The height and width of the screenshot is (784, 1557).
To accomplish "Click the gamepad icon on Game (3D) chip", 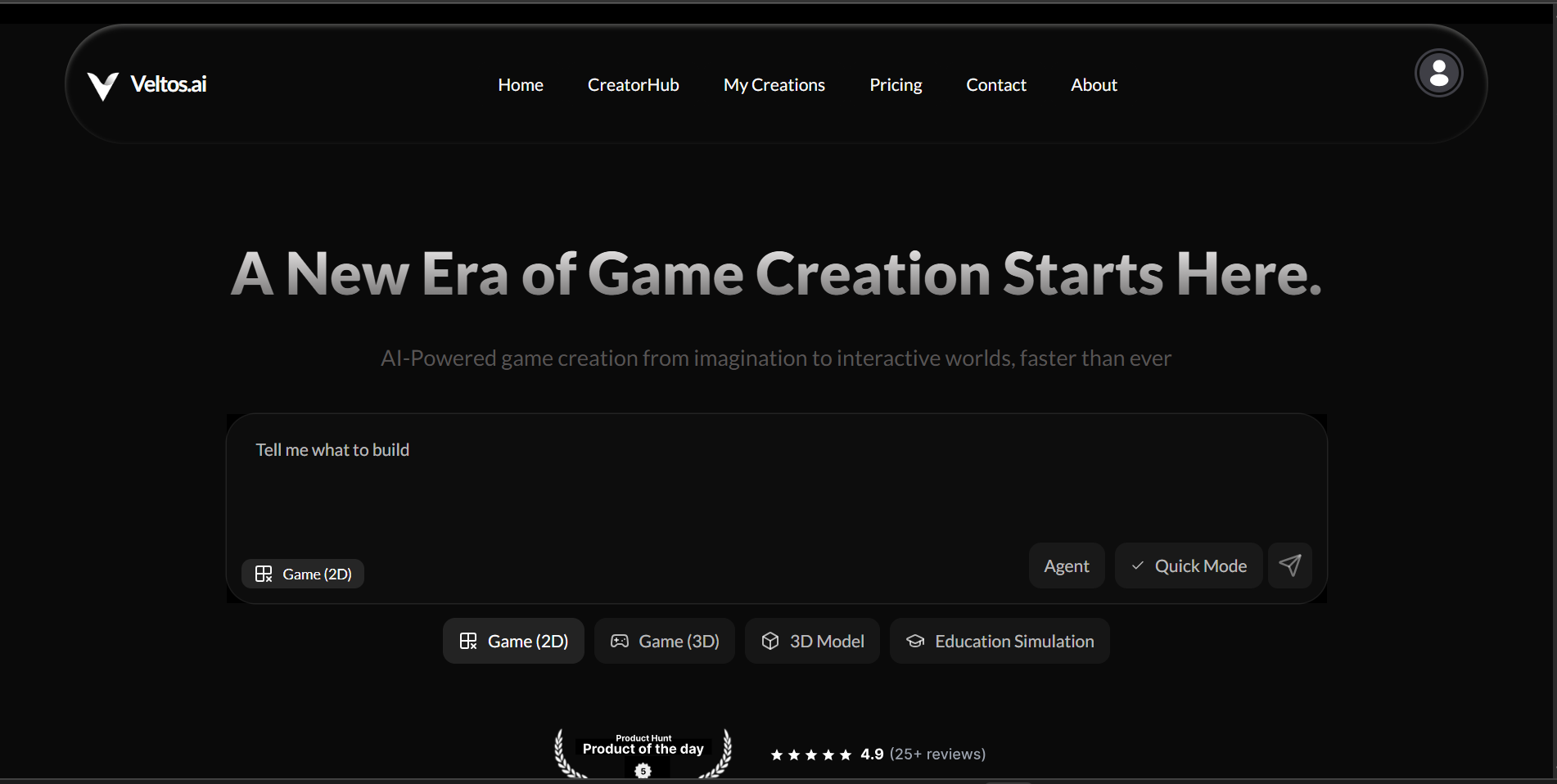I will point(620,641).
